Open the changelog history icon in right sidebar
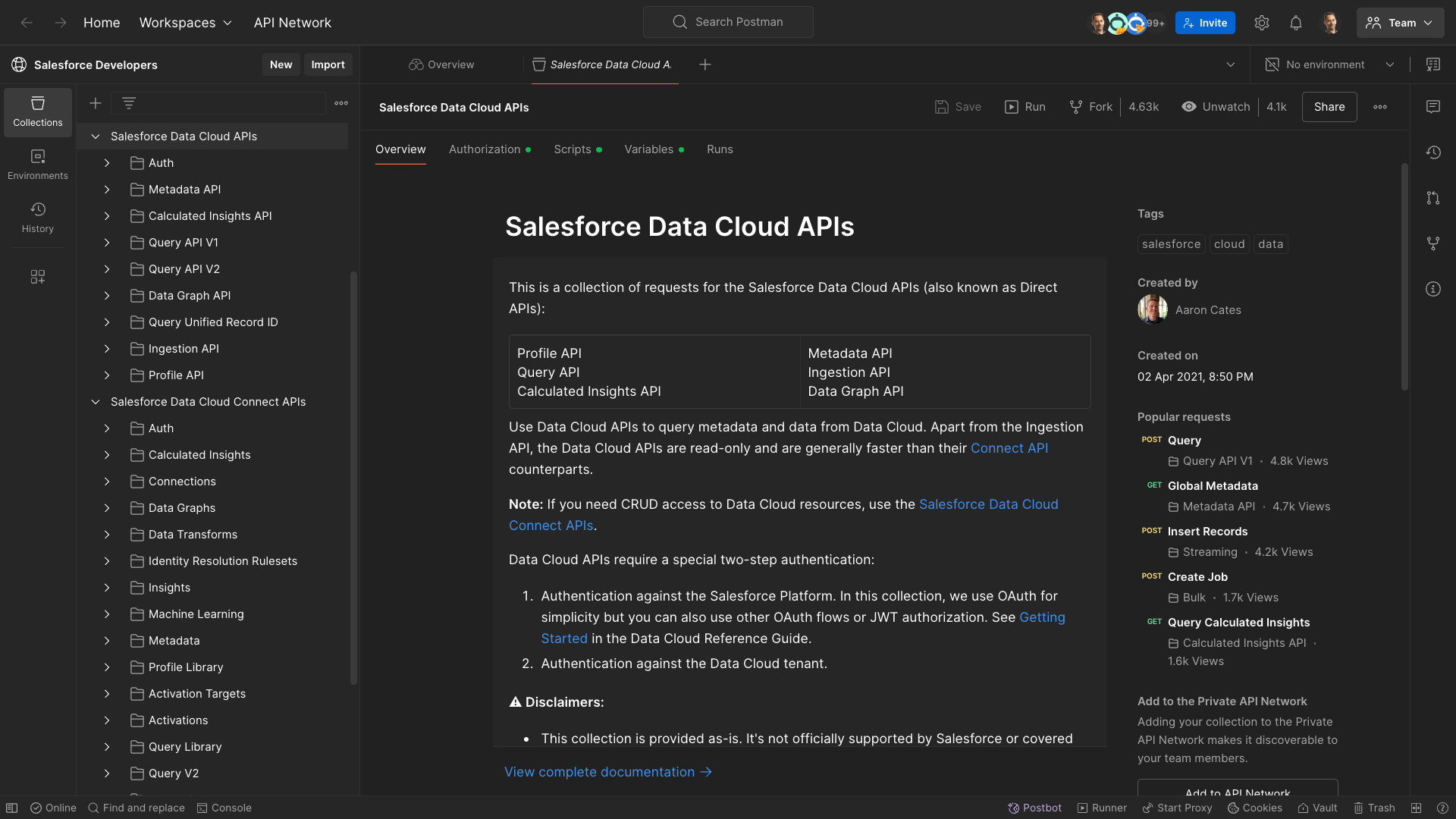The width and height of the screenshot is (1456, 819). click(1433, 152)
